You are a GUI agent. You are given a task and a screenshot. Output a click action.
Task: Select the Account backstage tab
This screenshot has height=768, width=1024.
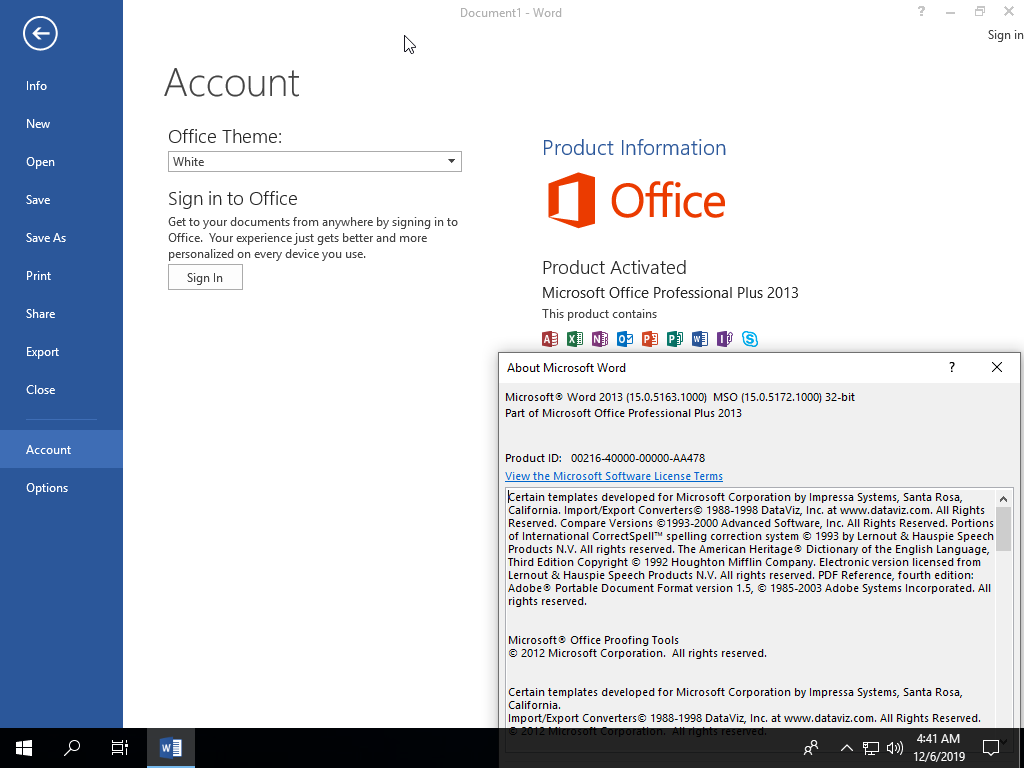pyautogui.click(x=61, y=449)
